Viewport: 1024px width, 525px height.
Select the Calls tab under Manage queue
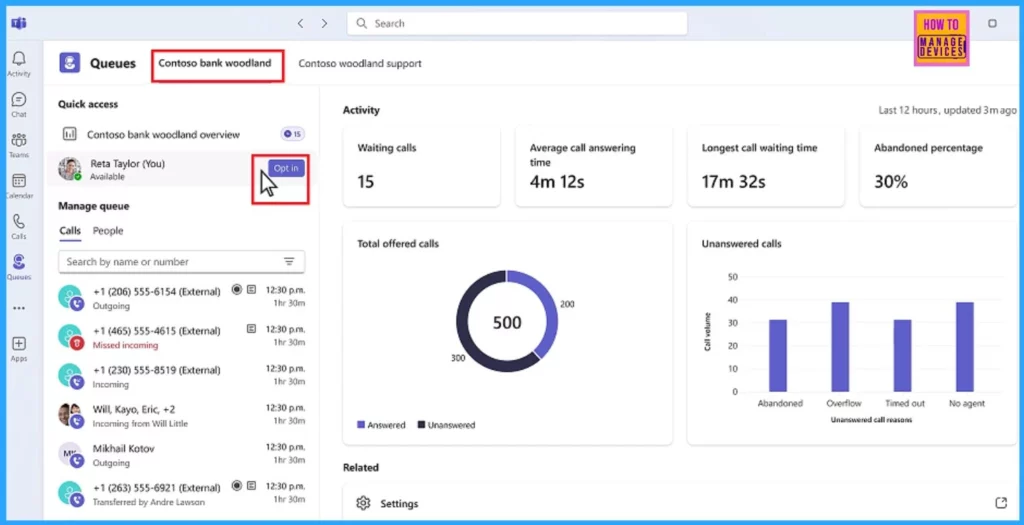click(70, 231)
